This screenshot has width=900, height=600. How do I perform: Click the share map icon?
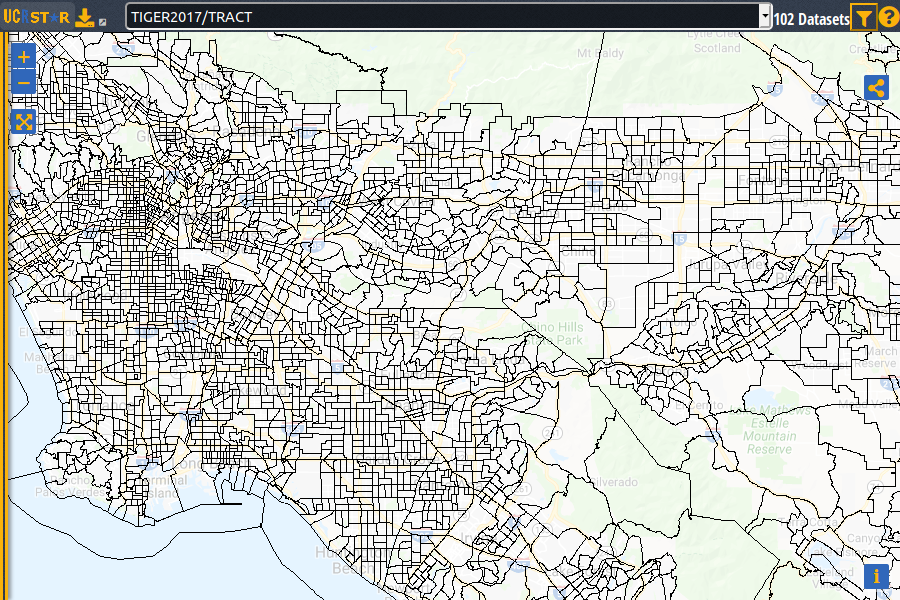tap(876, 88)
